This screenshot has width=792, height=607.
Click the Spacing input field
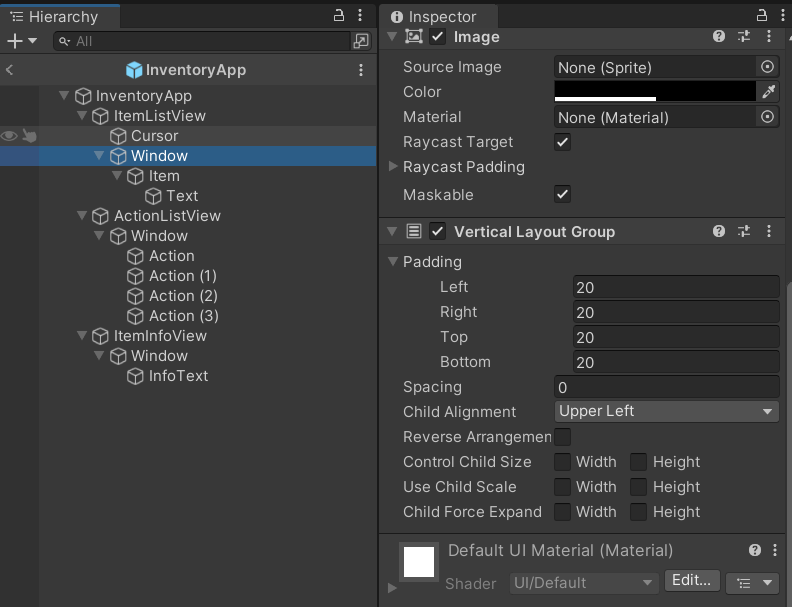(x=666, y=387)
